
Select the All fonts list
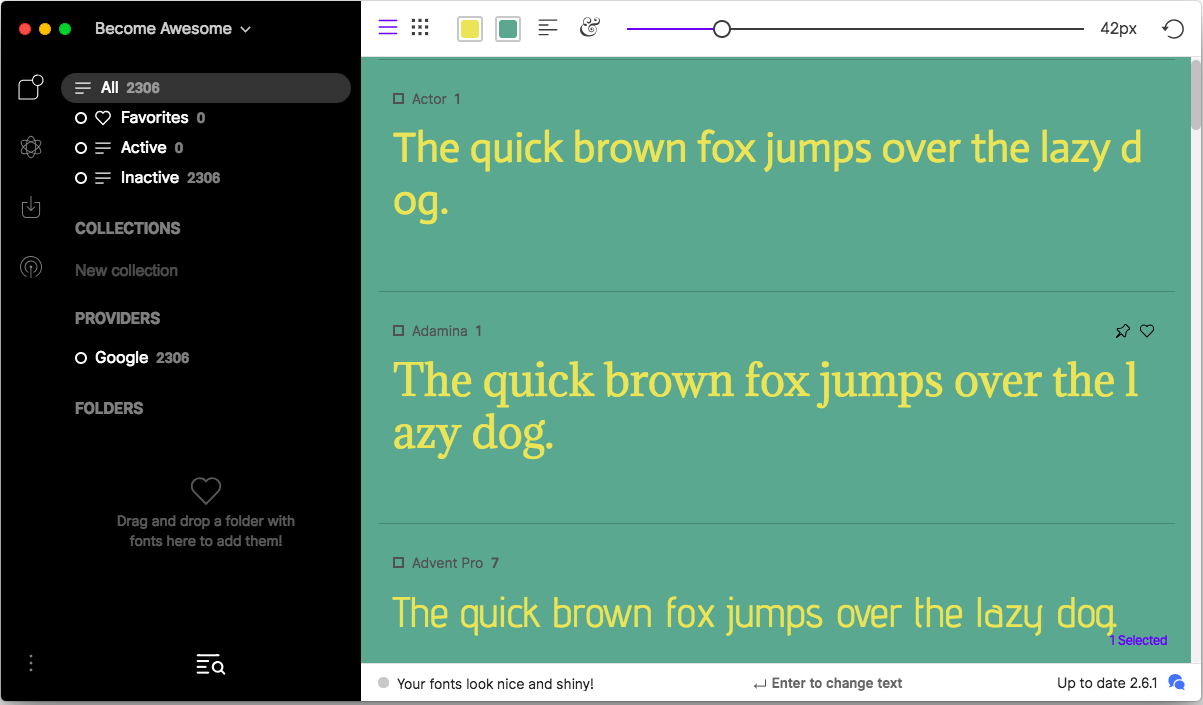point(205,88)
